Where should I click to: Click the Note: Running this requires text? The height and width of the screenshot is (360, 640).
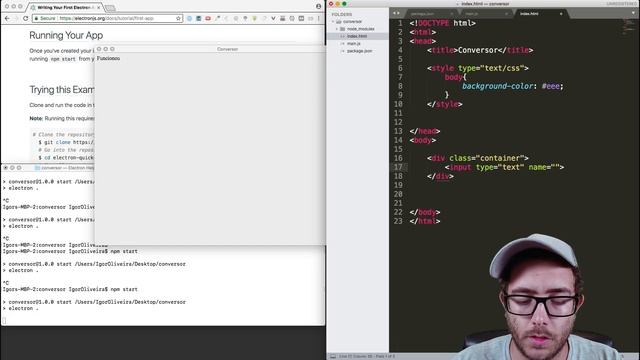point(62,118)
